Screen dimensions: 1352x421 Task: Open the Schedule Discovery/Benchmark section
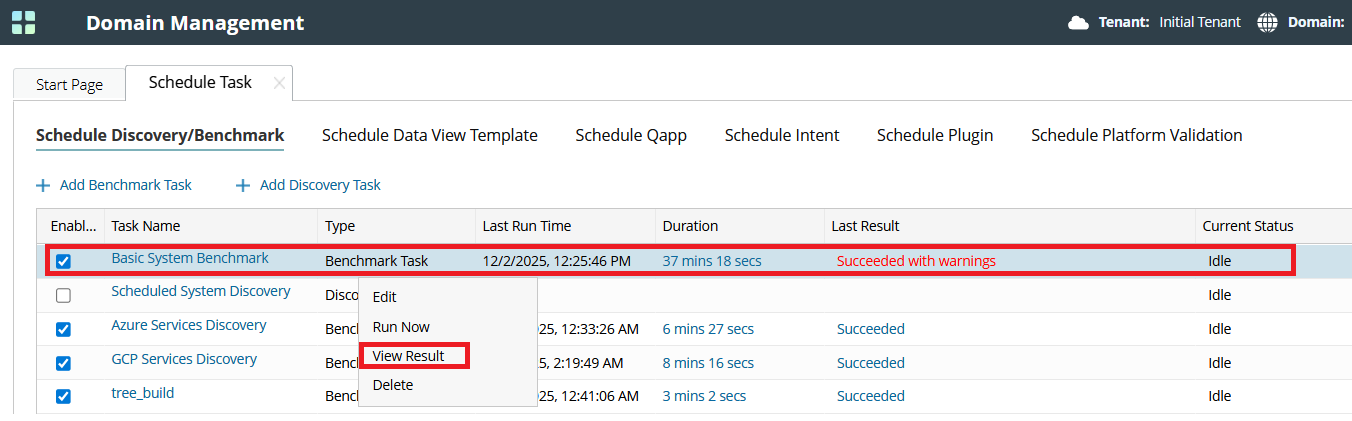coord(160,135)
